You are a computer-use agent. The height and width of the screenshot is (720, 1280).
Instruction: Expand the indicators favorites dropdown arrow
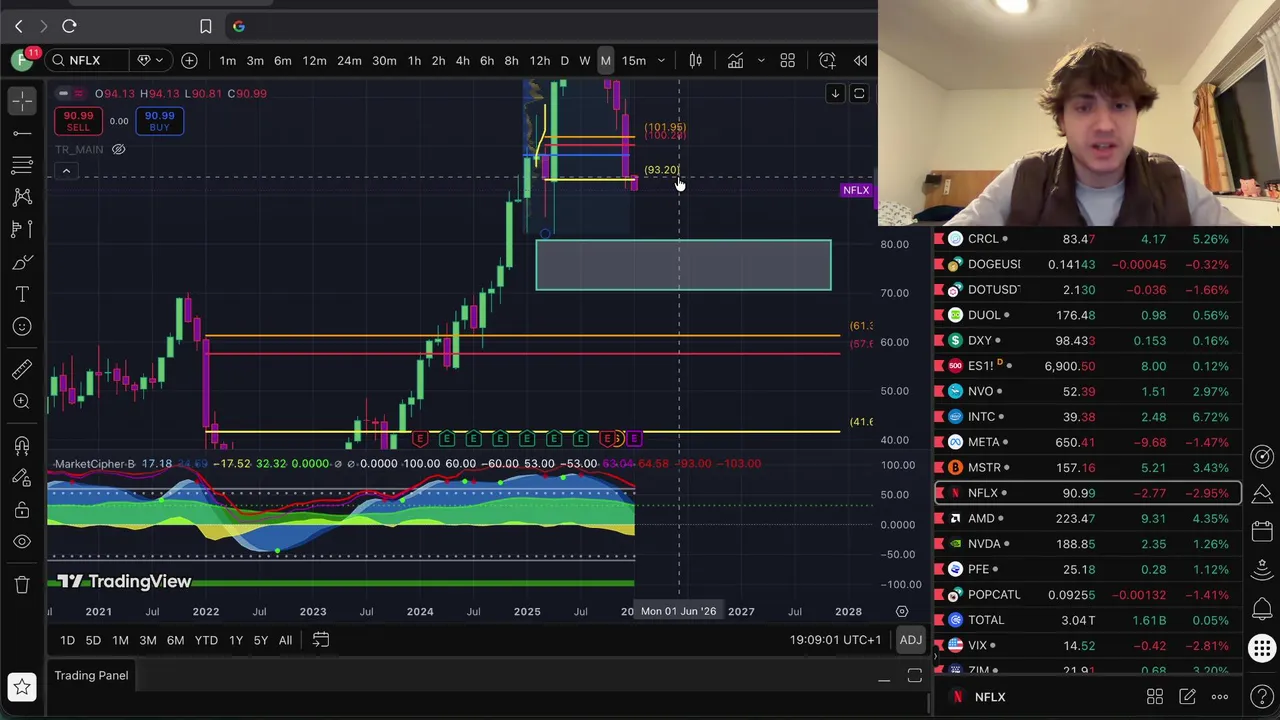tap(761, 61)
